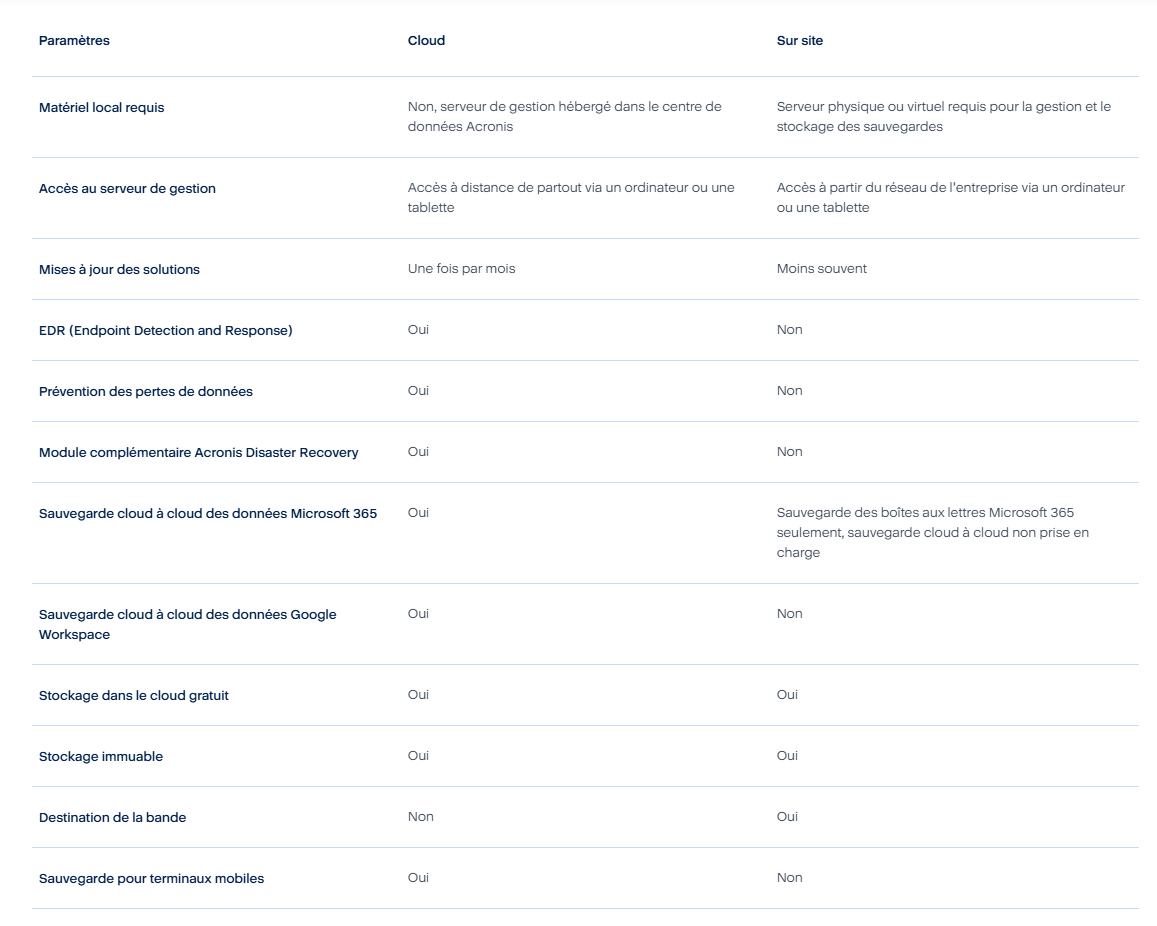Image resolution: width=1157 pixels, height=926 pixels.
Task: Click the Cloud column header
Action: click(426, 41)
